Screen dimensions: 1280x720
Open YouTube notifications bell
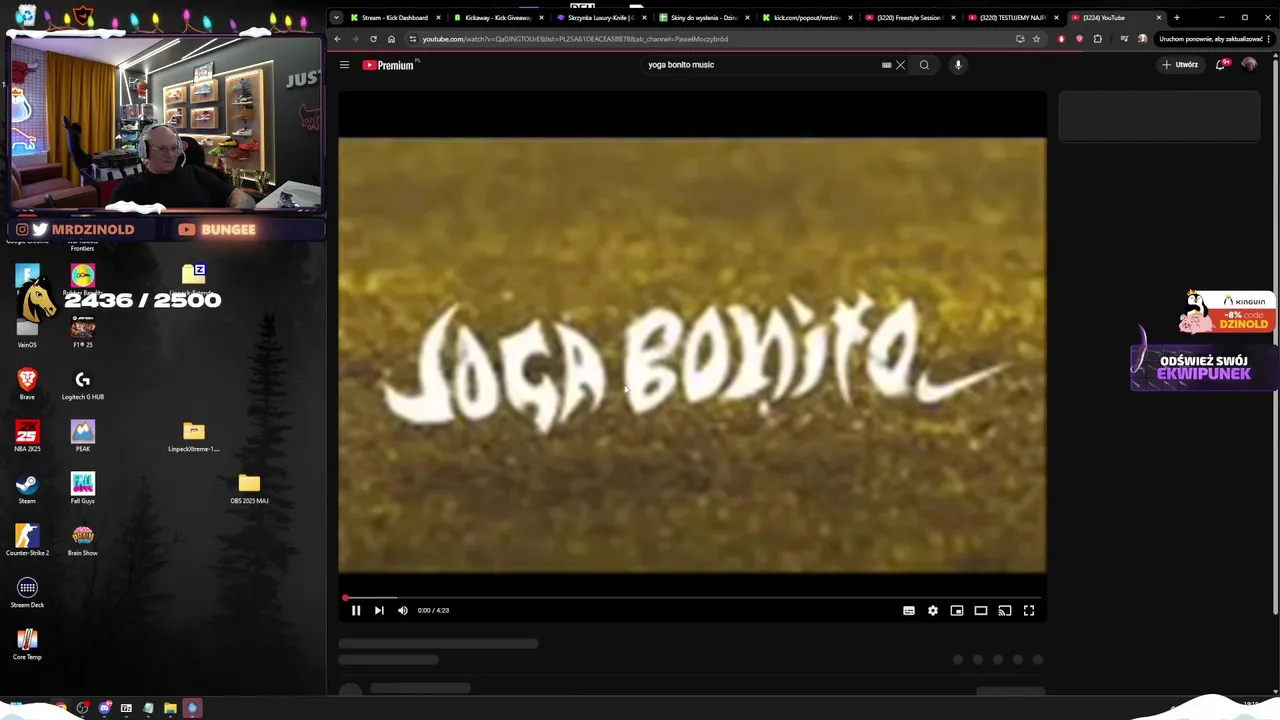[1220, 65]
